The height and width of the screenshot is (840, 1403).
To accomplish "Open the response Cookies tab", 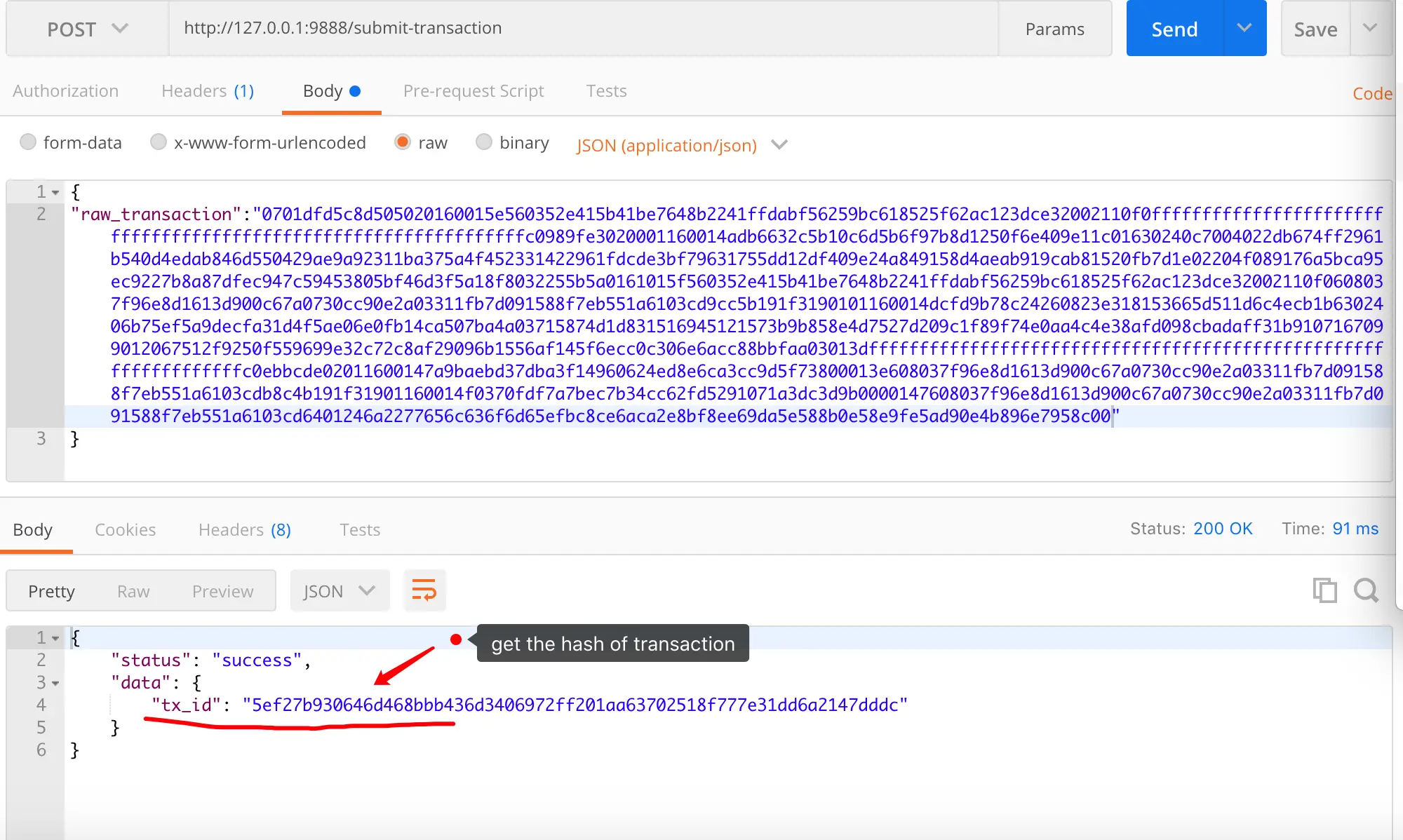I will click(x=125, y=529).
